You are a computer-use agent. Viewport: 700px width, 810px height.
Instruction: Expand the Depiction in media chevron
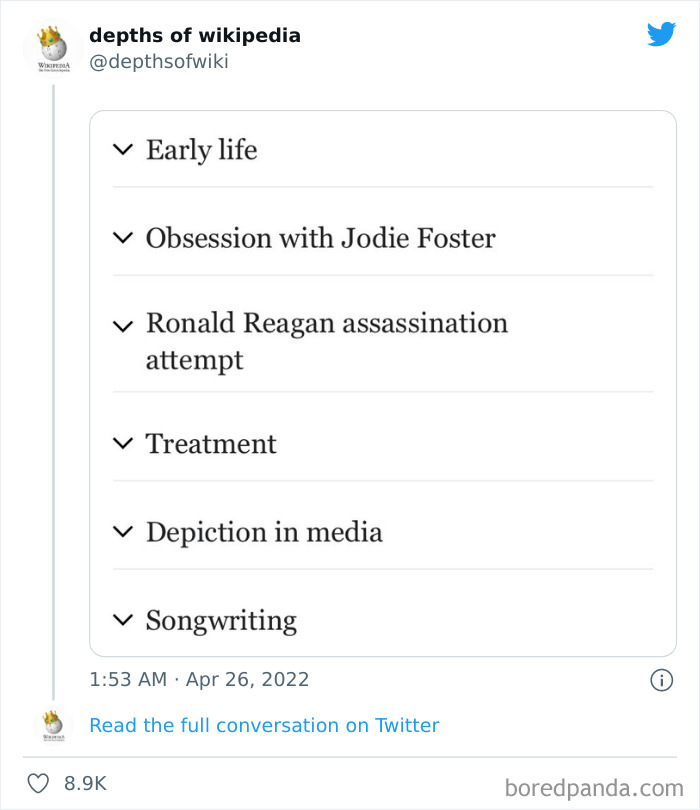[123, 532]
